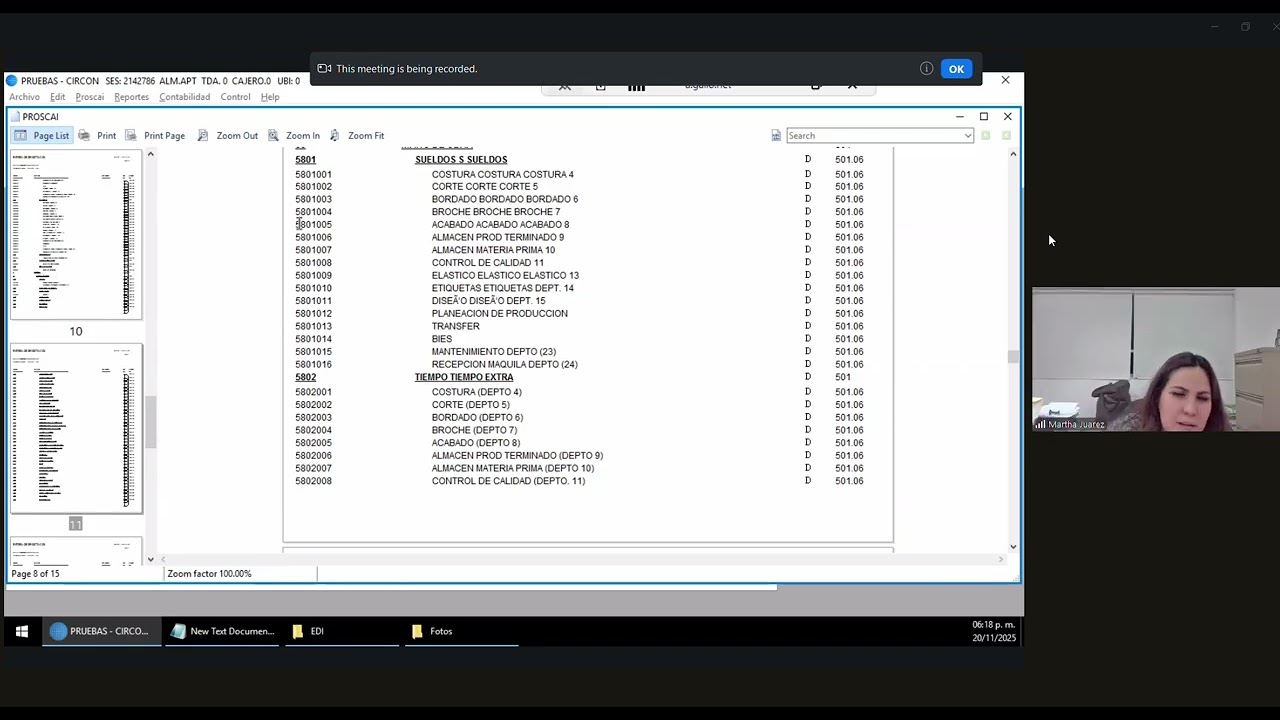Open the Proscai menu
Image resolution: width=1280 pixels, height=720 pixels.
90,97
